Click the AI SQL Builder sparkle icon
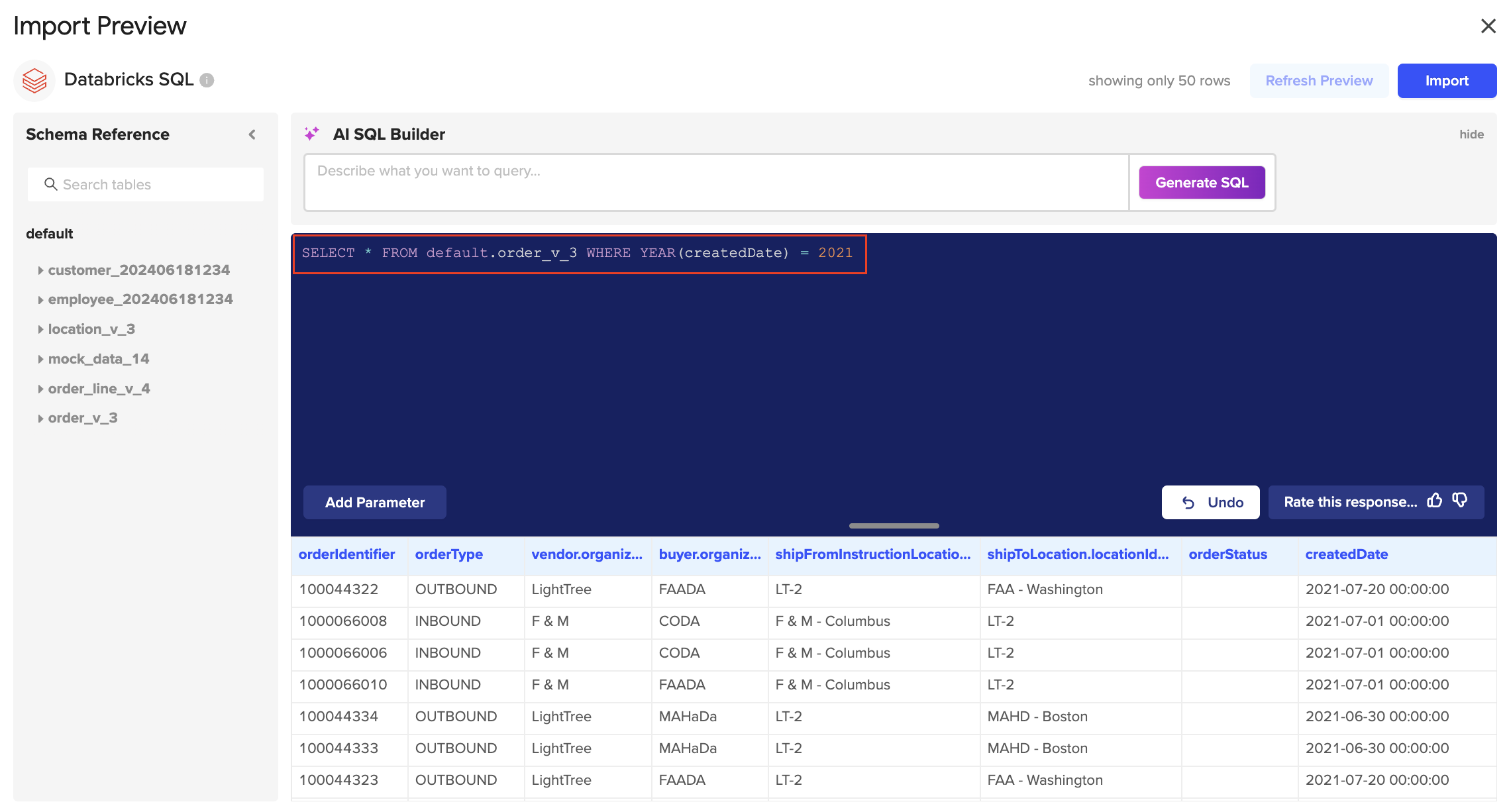1509x812 pixels. point(311,134)
